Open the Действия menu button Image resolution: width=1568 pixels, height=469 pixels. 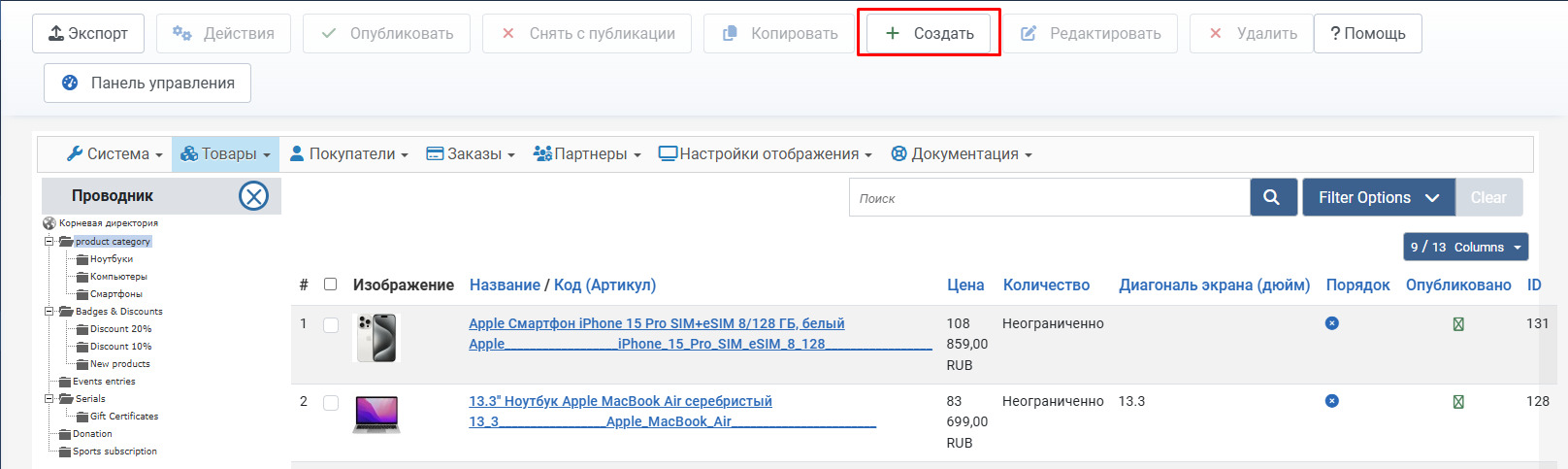[223, 33]
